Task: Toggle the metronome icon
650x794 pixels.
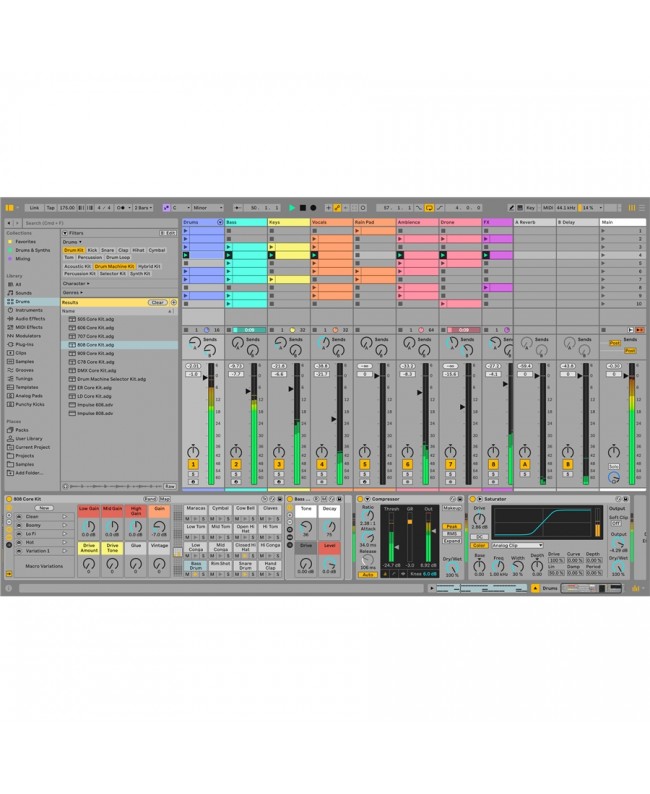Action: coord(120,208)
